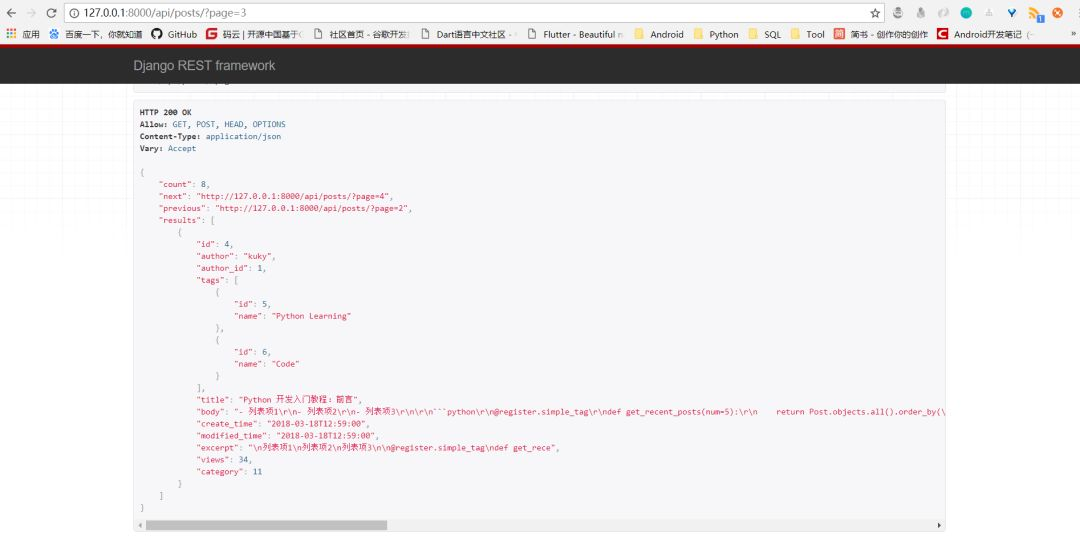The height and width of the screenshot is (545, 1080).
Task: Click the grey person silhouette extension icon
Action: point(921,12)
